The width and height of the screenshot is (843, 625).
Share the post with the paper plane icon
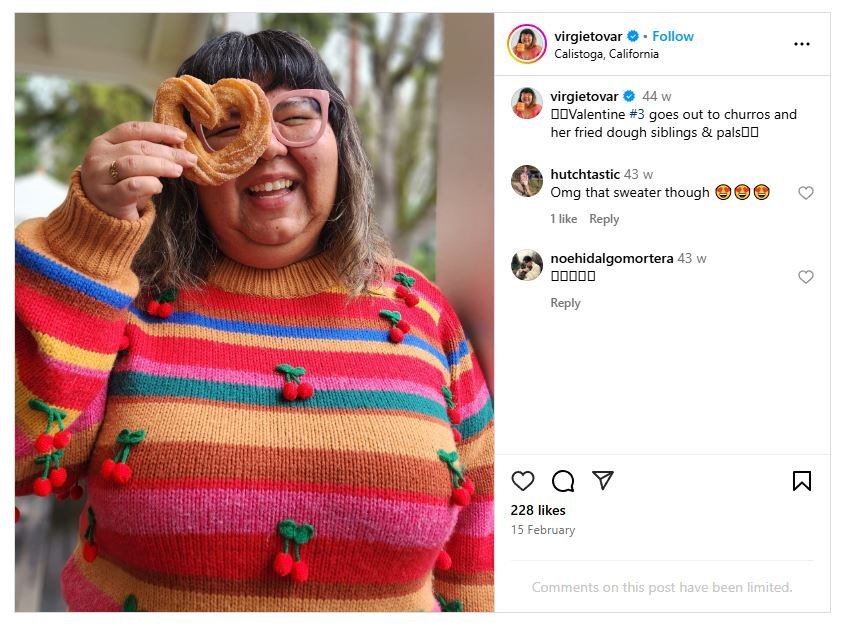tap(602, 481)
